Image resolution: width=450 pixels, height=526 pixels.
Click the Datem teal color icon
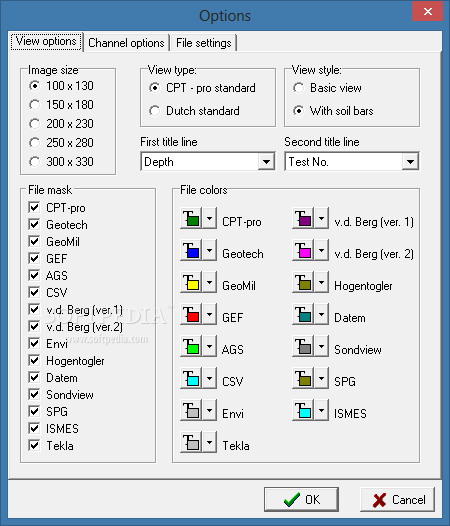point(303,314)
